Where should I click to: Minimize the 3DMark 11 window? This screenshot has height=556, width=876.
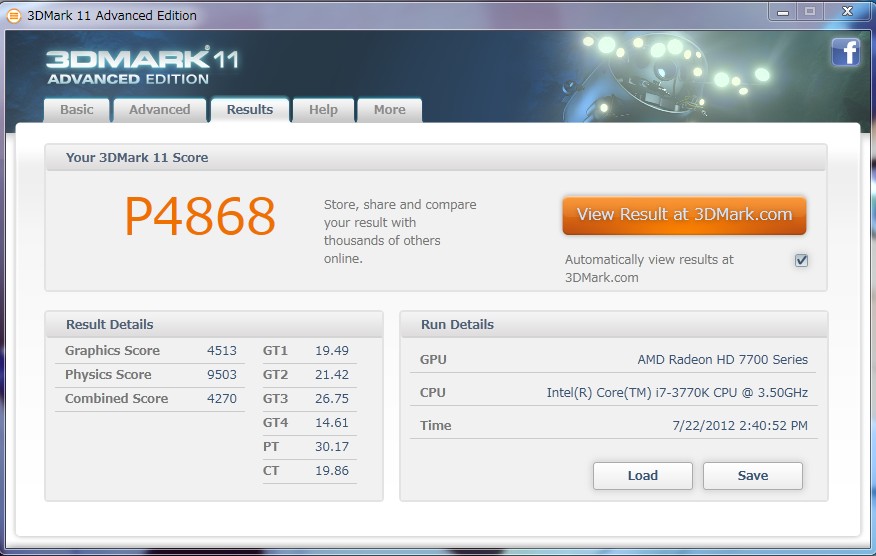point(783,12)
